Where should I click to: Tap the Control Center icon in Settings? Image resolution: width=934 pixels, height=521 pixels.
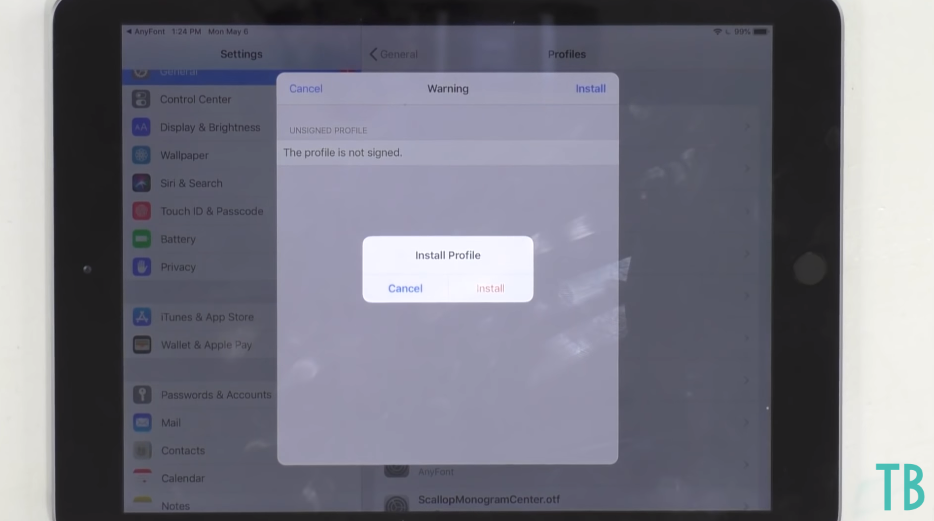[141, 99]
